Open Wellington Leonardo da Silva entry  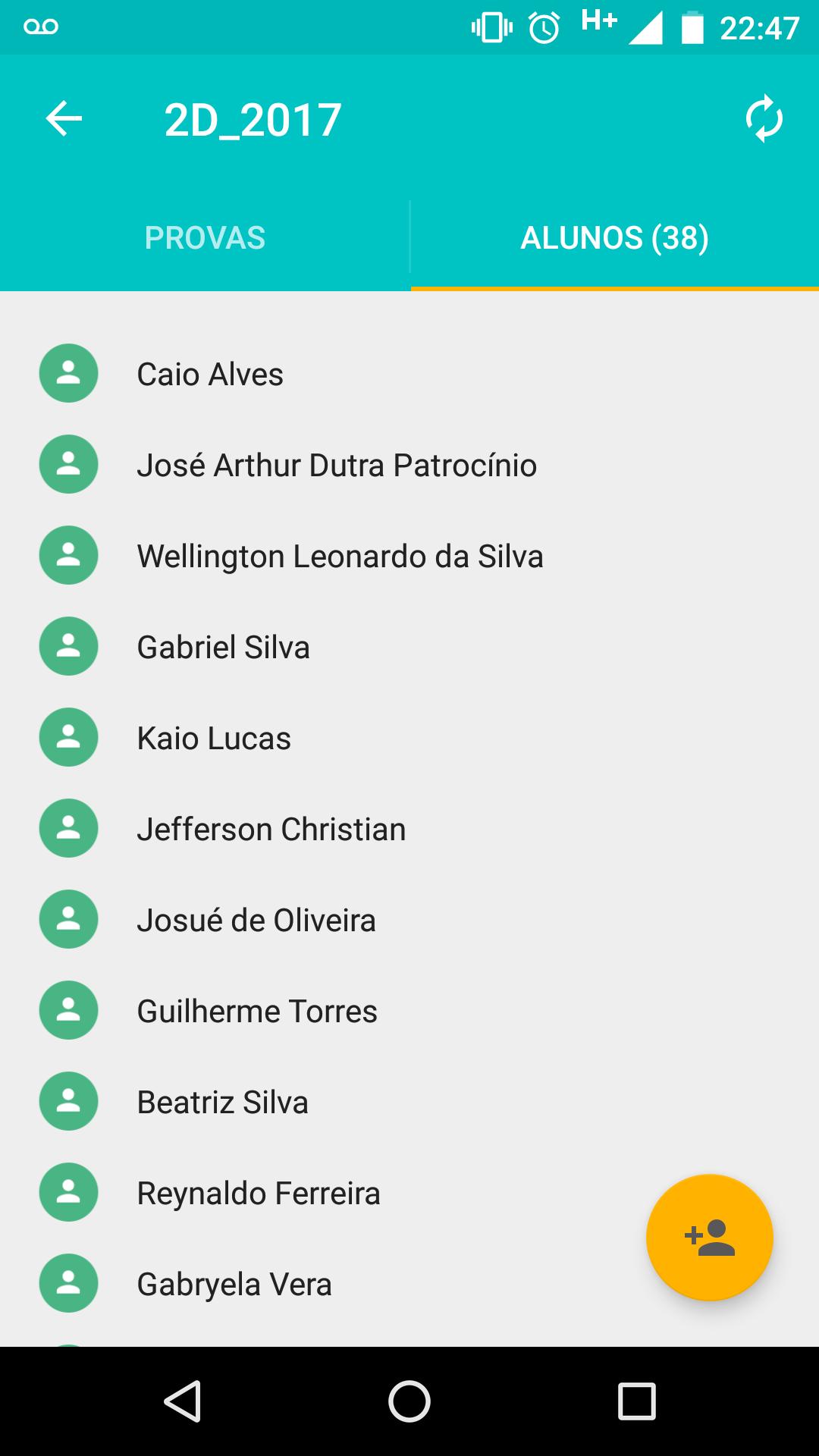tap(340, 556)
